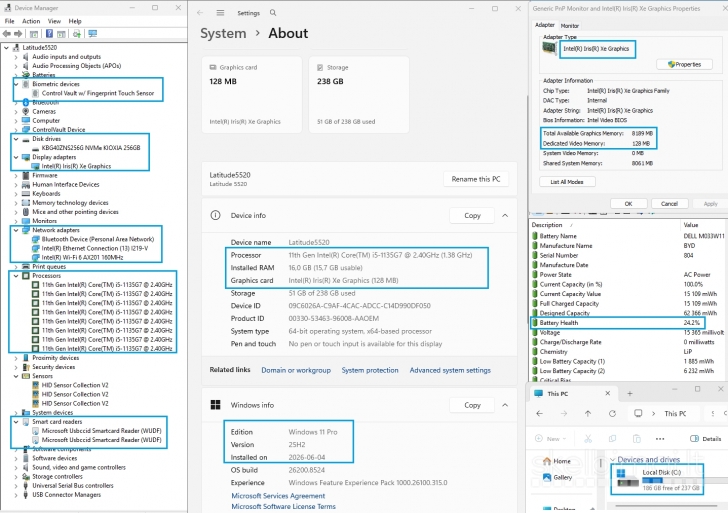This screenshot has height=513, width=728.
Task: Click the monitor icon in Device Manager toolbar
Action: coord(92,33)
